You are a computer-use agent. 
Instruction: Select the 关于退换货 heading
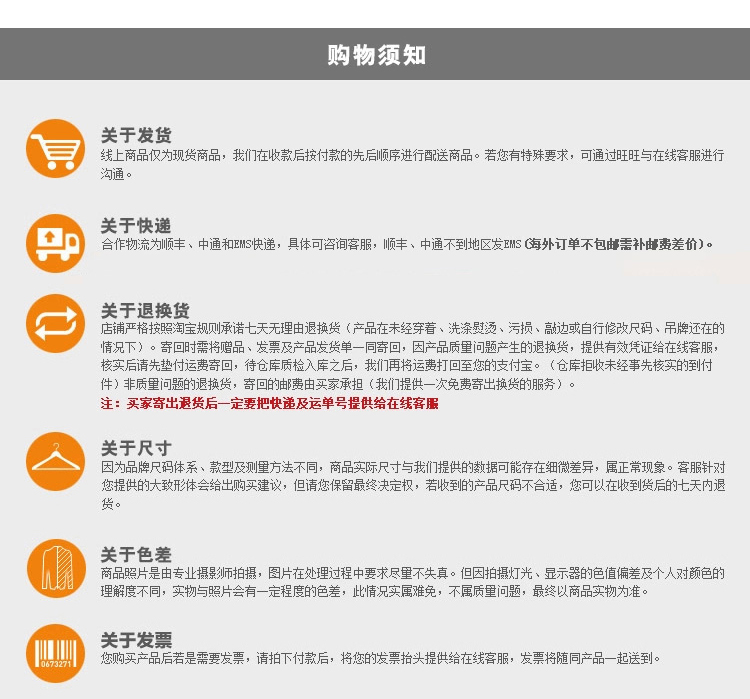[x=145, y=311]
